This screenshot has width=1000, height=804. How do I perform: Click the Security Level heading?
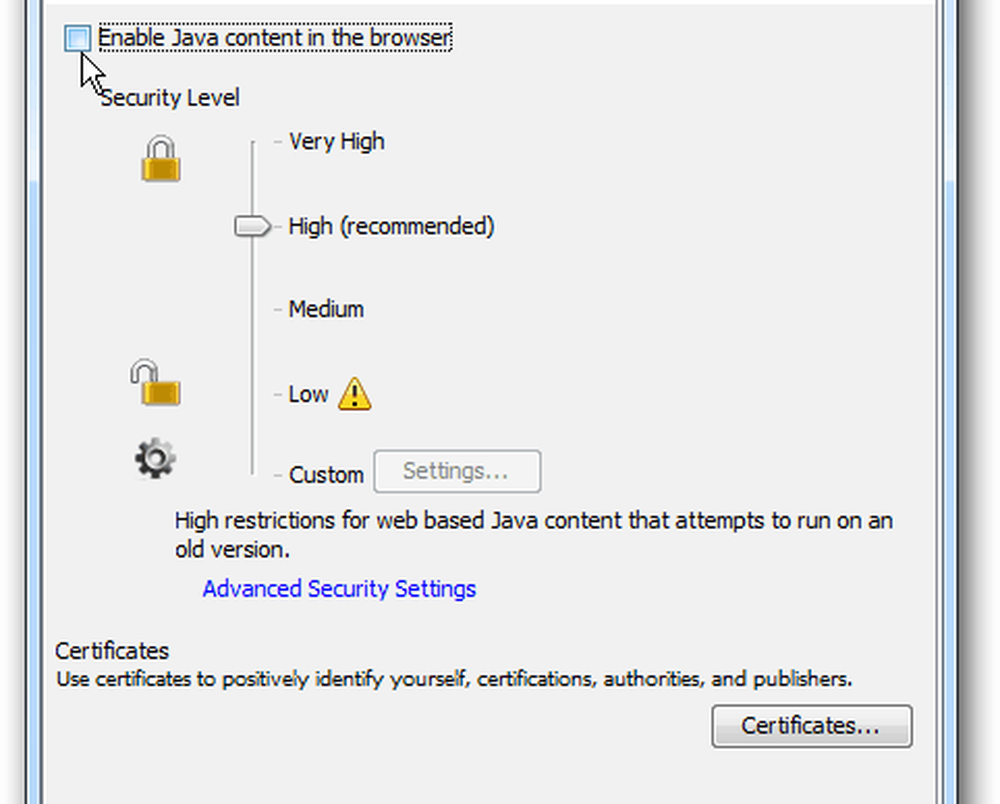click(x=170, y=98)
